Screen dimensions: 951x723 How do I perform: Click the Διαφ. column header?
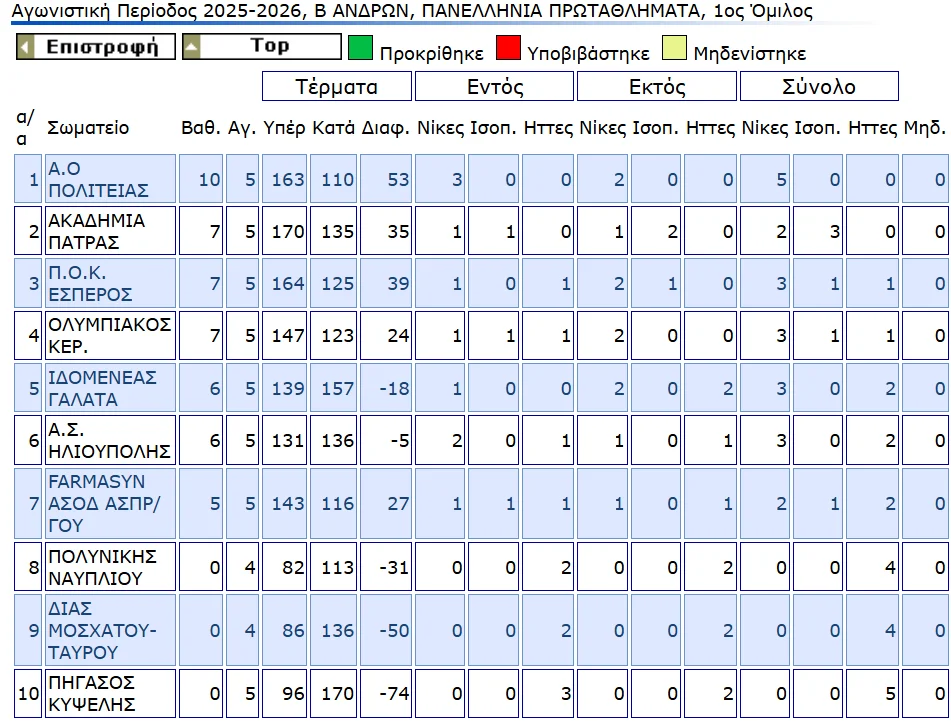[x=383, y=128]
